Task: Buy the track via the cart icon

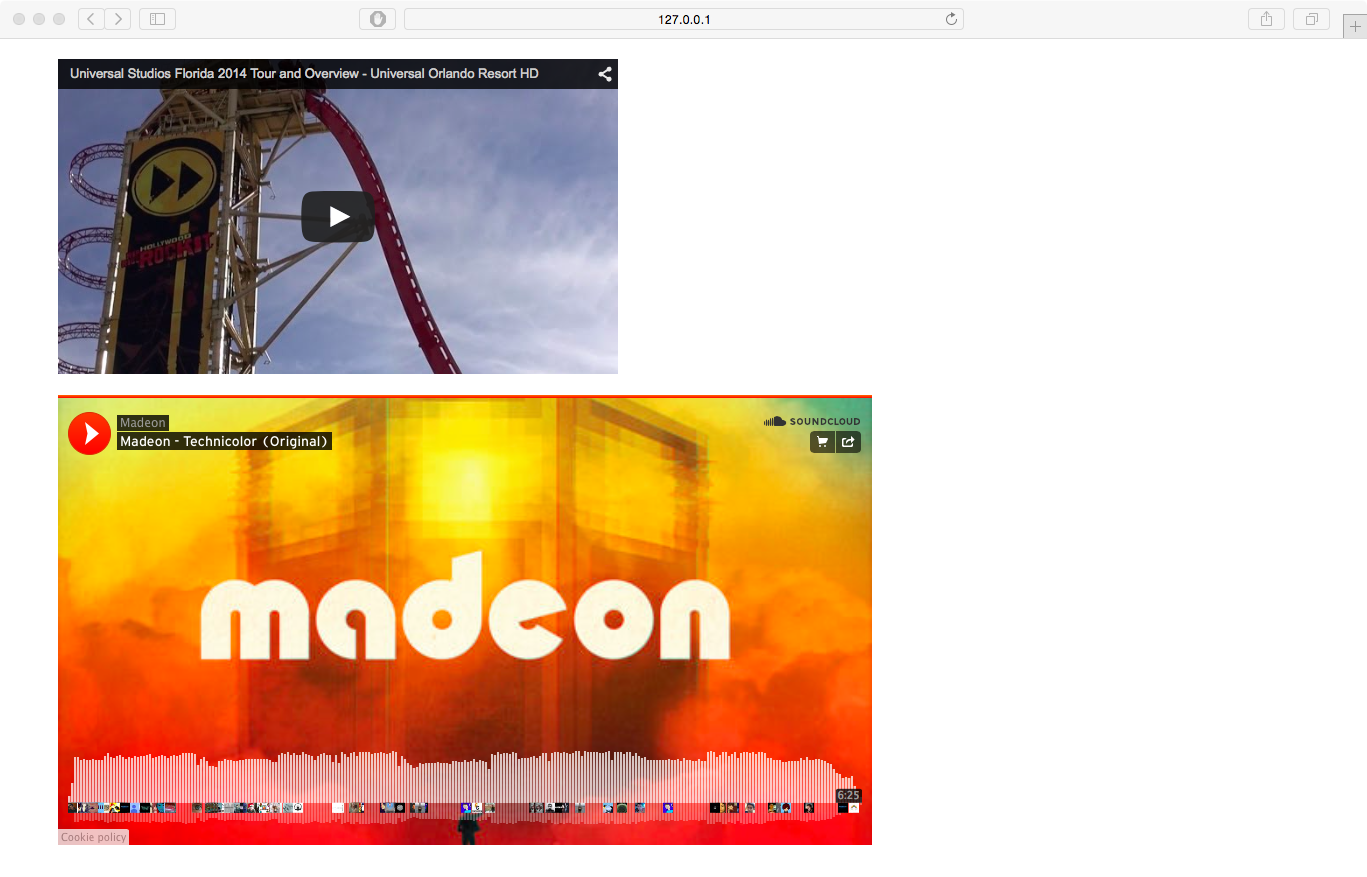Action: (x=822, y=442)
